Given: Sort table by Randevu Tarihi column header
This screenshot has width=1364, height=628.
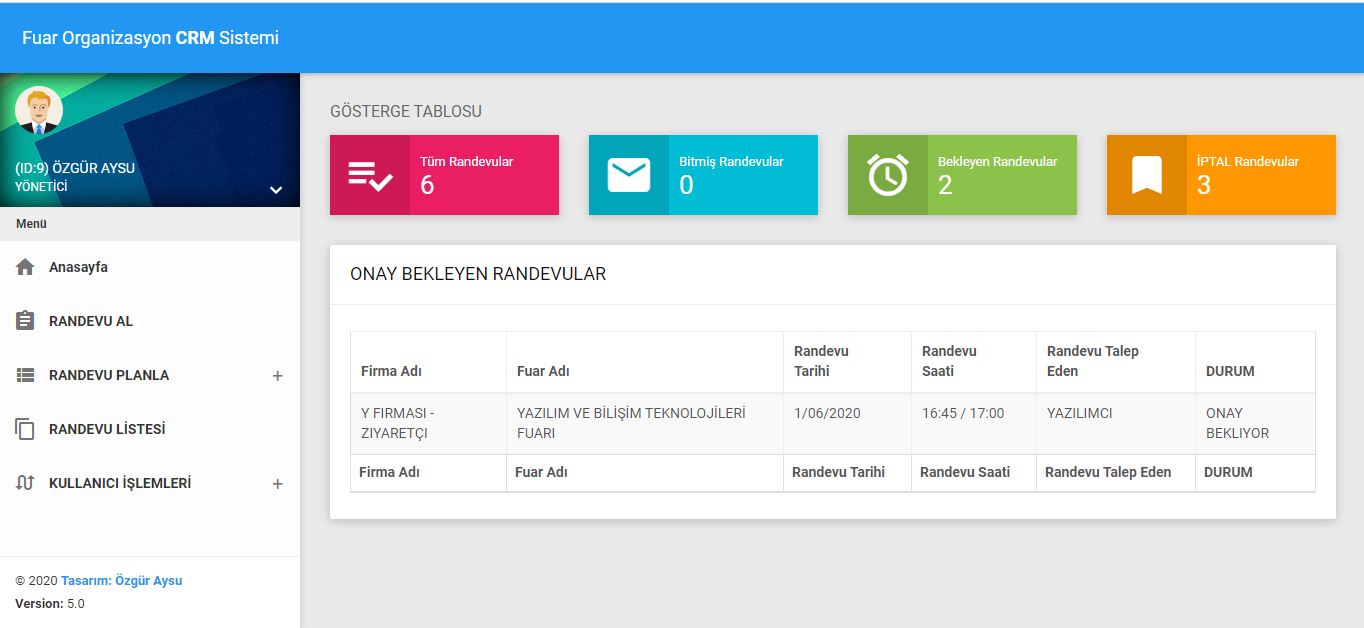Looking at the screenshot, I should pyautogui.click(x=821, y=361).
